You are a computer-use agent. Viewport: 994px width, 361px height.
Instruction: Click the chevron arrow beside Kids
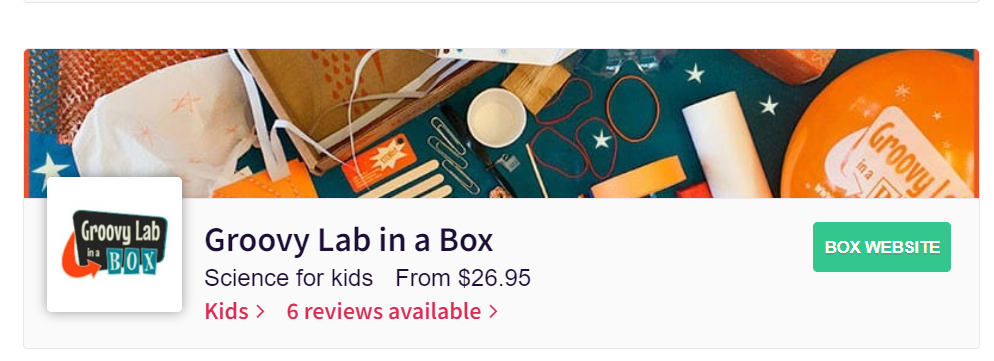click(x=259, y=312)
